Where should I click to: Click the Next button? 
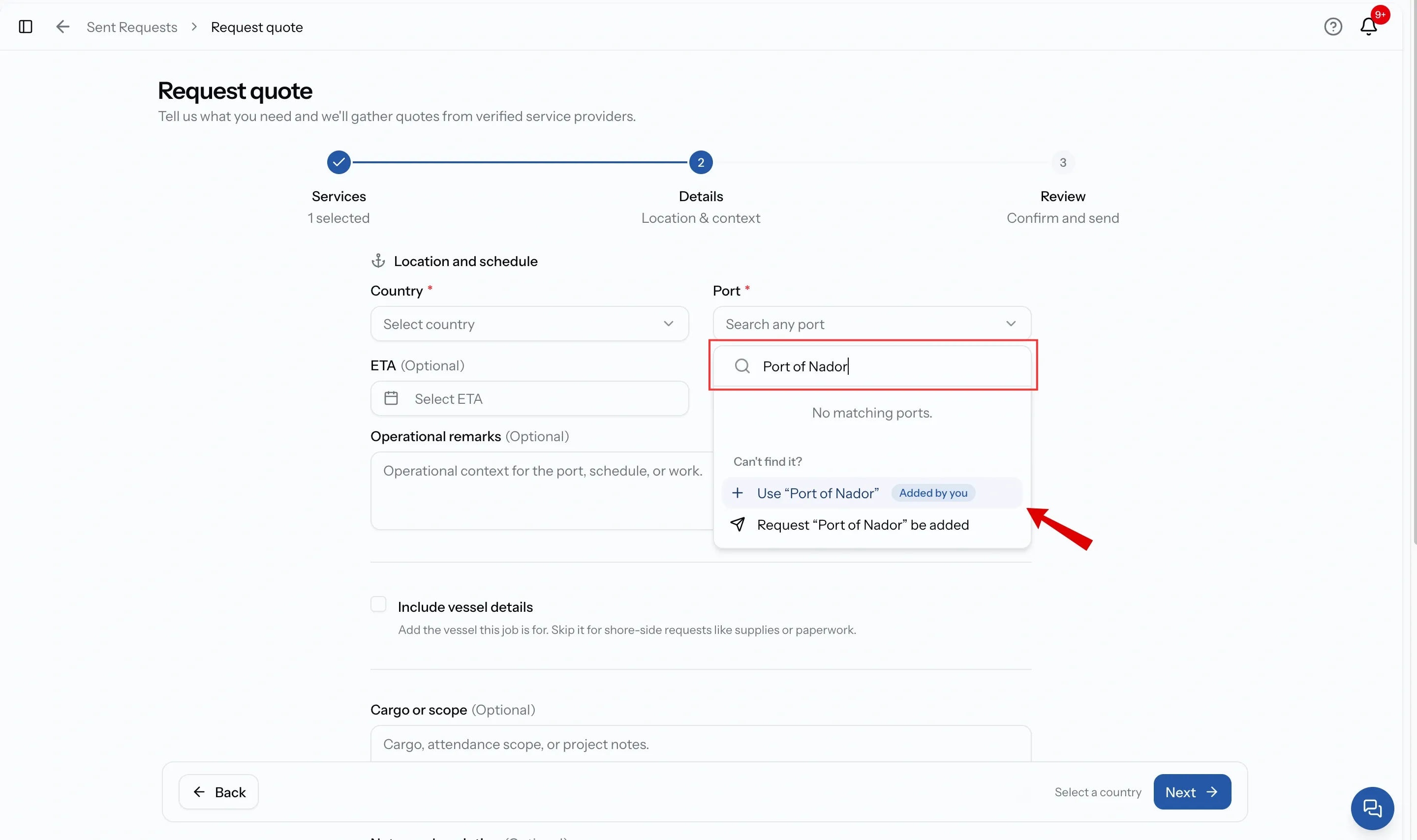click(x=1192, y=792)
